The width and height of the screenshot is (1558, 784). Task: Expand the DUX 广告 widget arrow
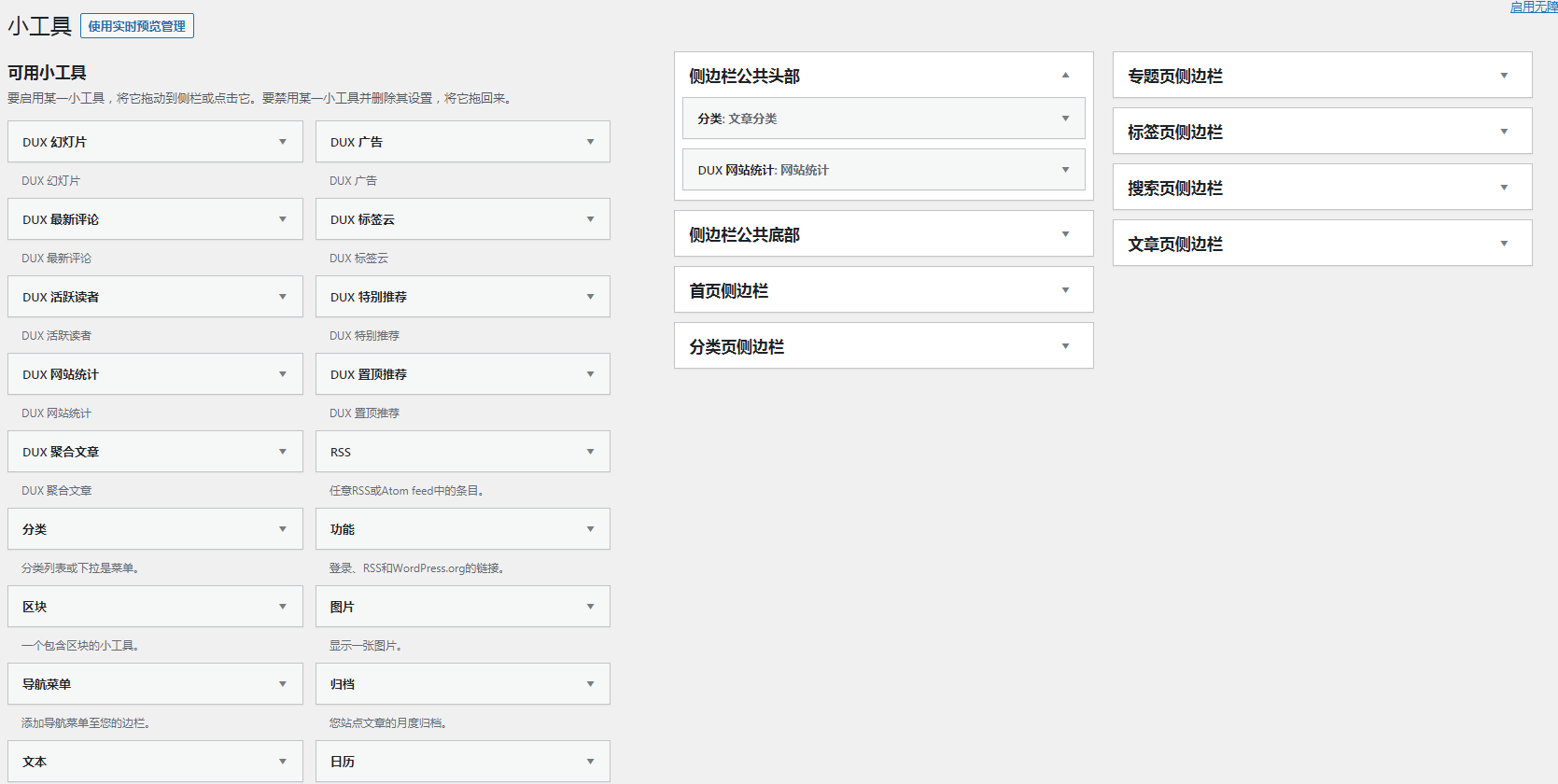[590, 142]
